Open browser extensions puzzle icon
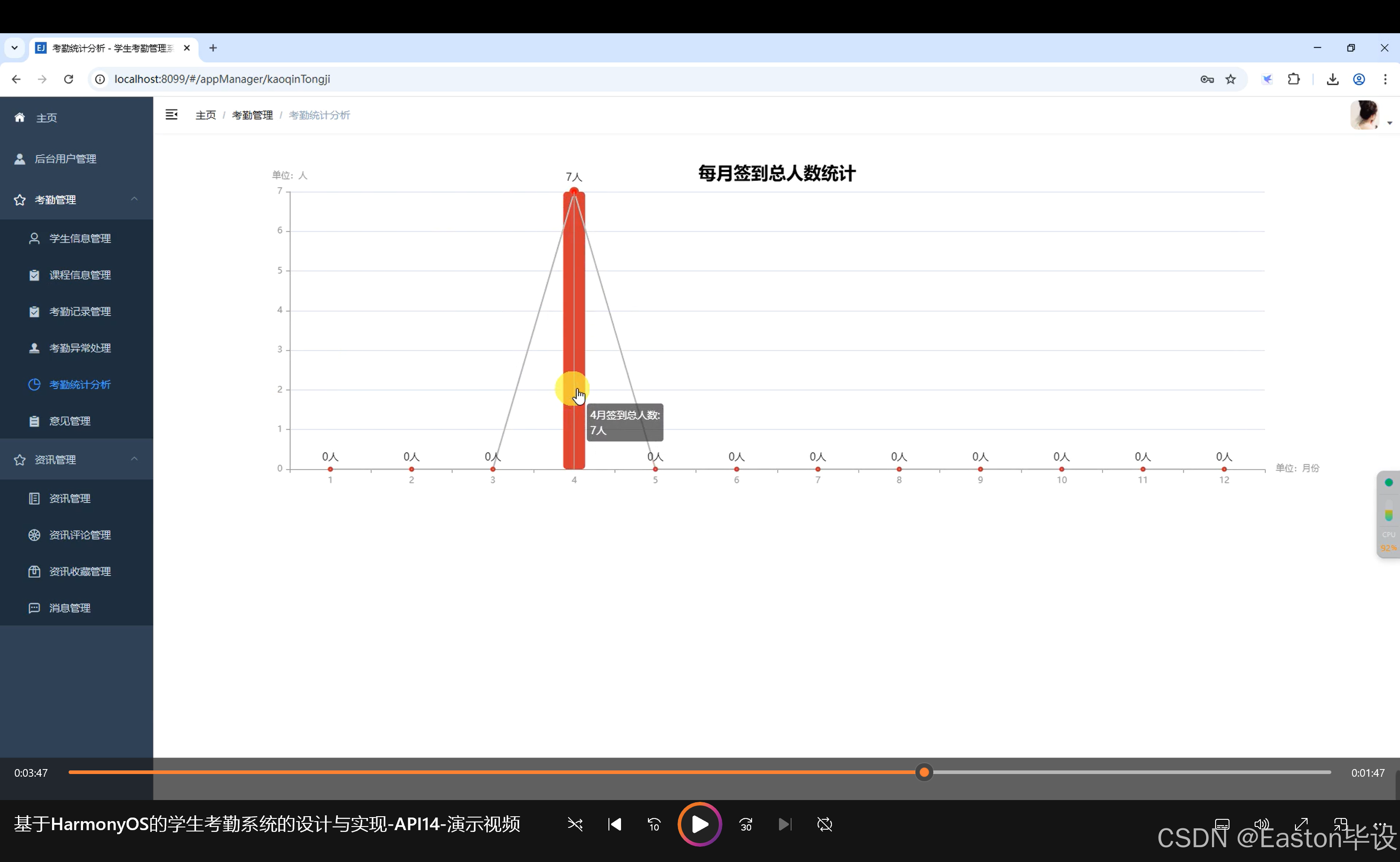Viewport: 1400px width, 862px height. (1294, 79)
